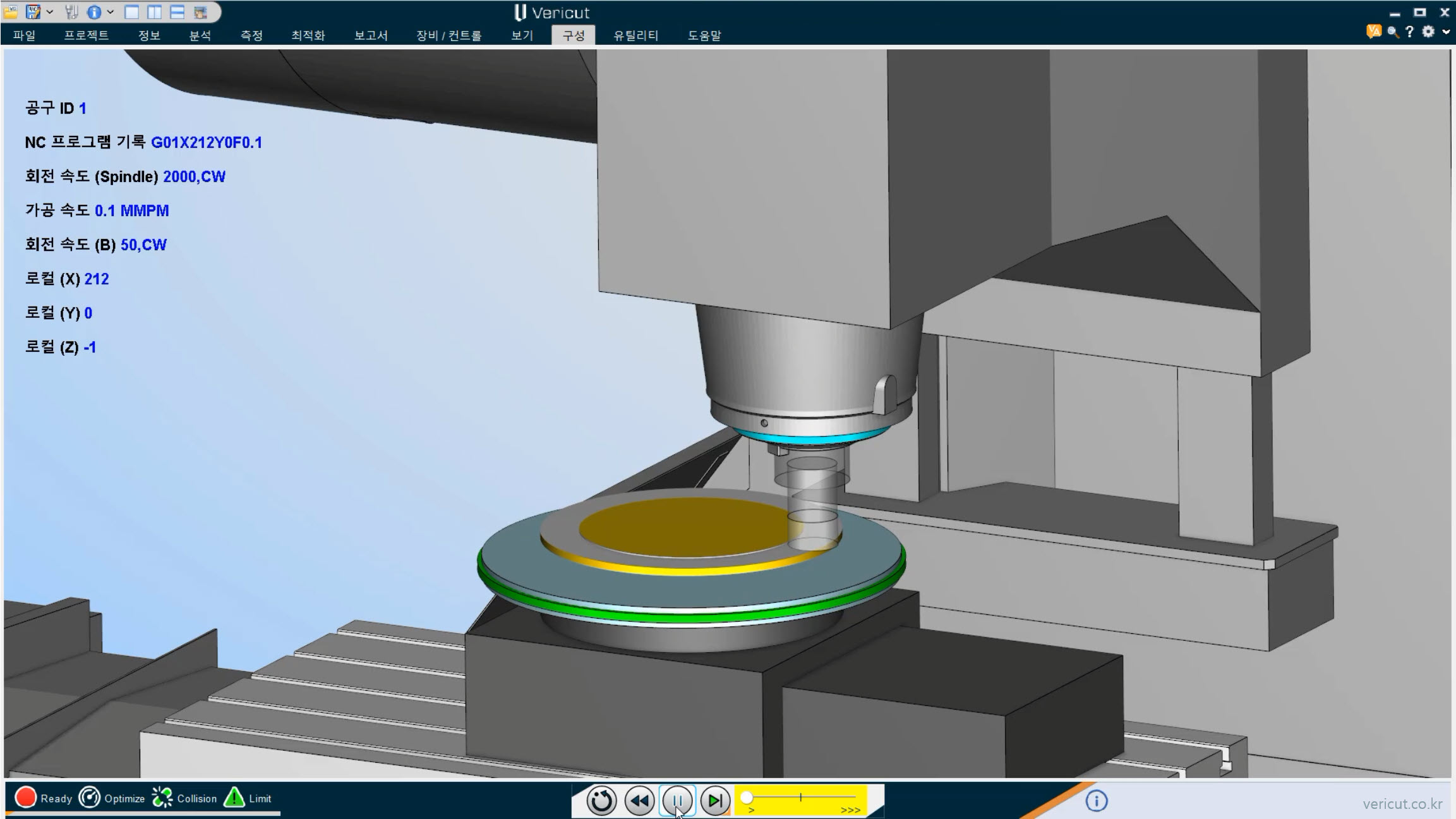Click the feed rate value 0.1 MMPM
Viewport: 1456px width, 819px height.
click(x=132, y=211)
